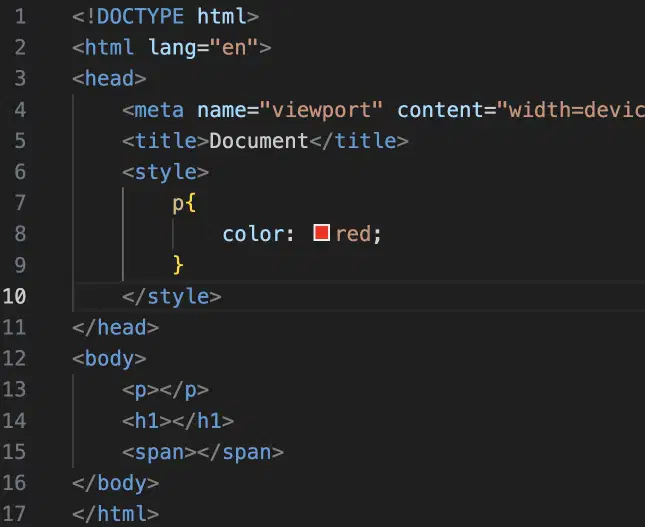Click the opening body tag

pyautogui.click(x=109, y=358)
